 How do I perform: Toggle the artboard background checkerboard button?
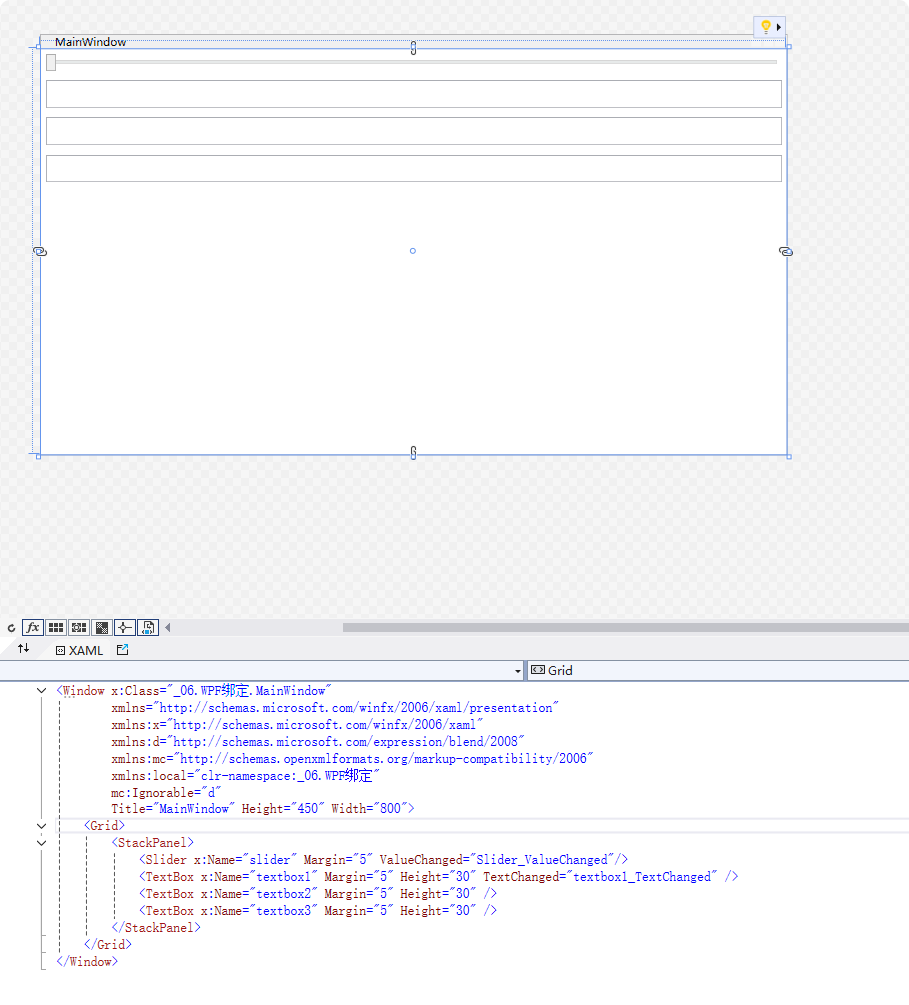[x=102, y=627]
